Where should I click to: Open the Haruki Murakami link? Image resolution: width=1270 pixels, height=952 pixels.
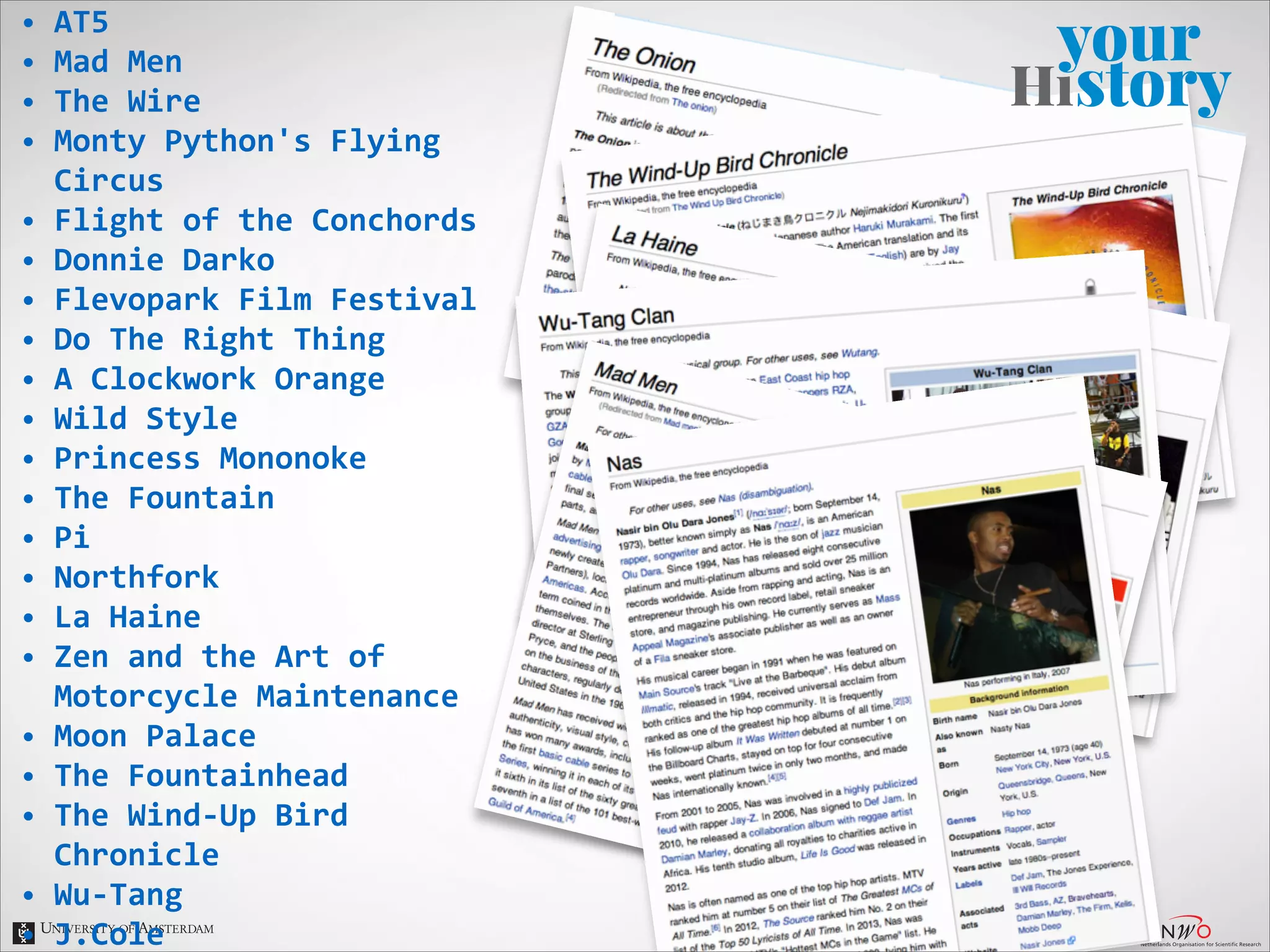tap(892, 224)
